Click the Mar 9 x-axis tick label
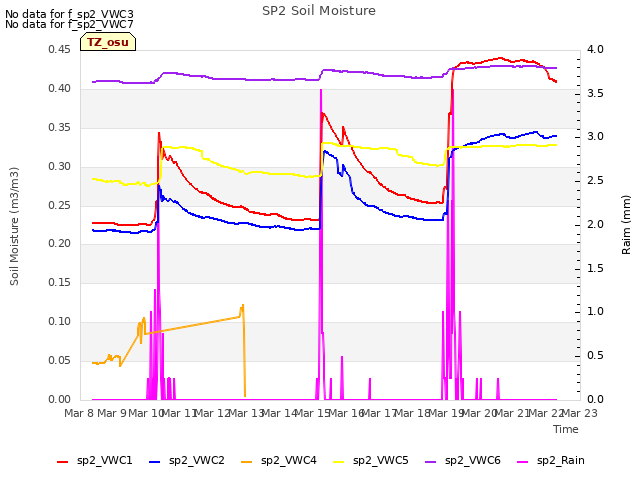Screen dimensions: 640x480 click(x=112, y=413)
